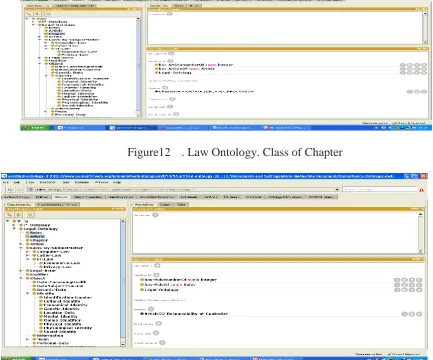Viewport: 433px width, 360px height.
Task: Click the down arrow of upper window tree scrollbar
Action: coord(138,114)
